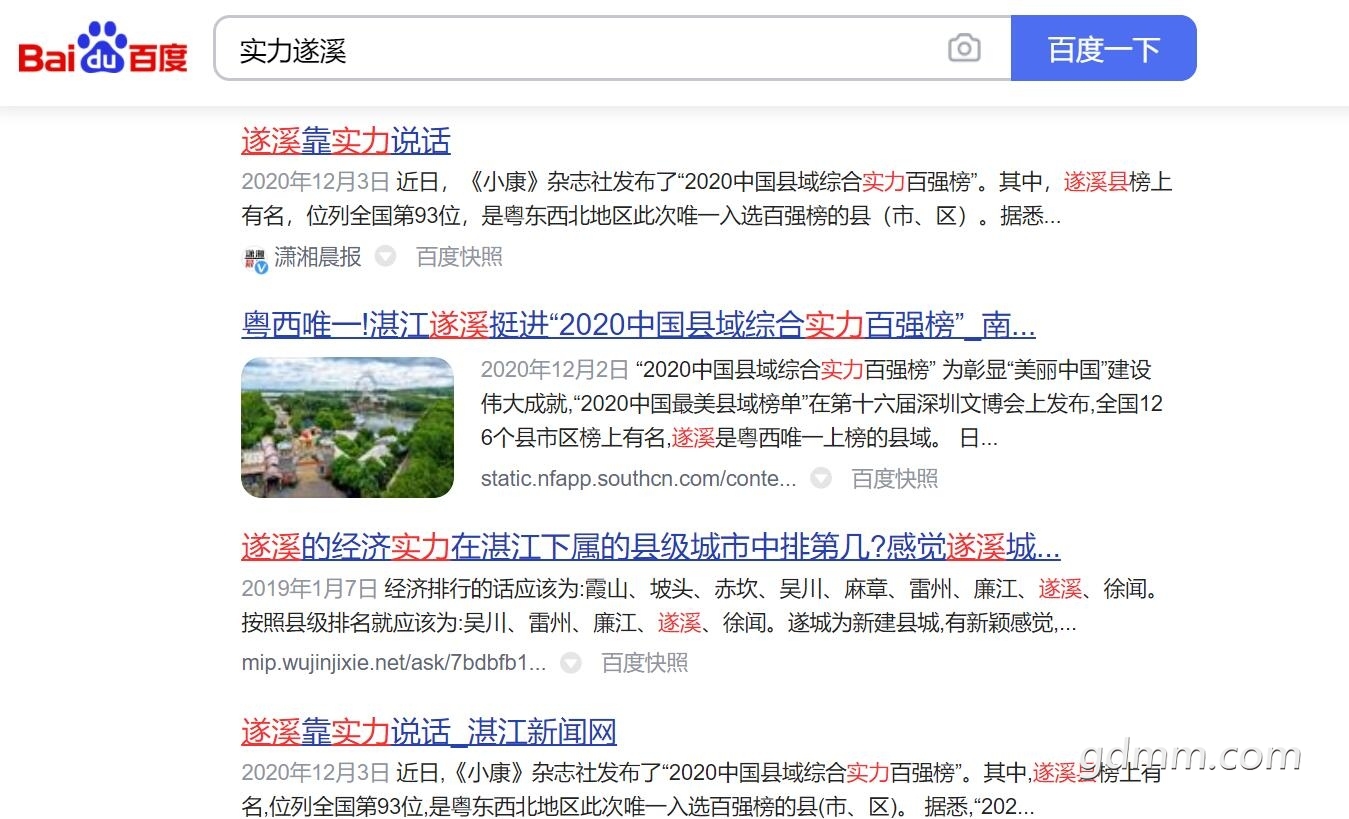Click date 2019年1月7日 in snippet
The height and width of the screenshot is (819, 1349).
pyautogui.click(x=309, y=589)
